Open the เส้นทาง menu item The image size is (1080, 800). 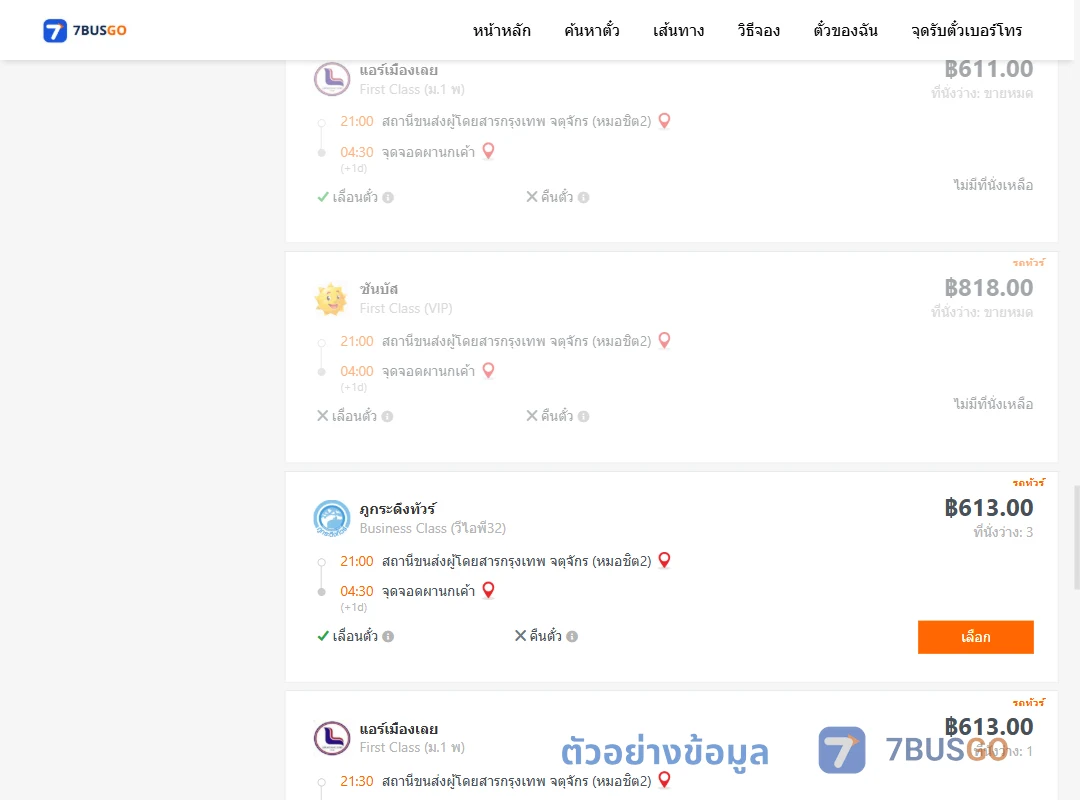678,30
